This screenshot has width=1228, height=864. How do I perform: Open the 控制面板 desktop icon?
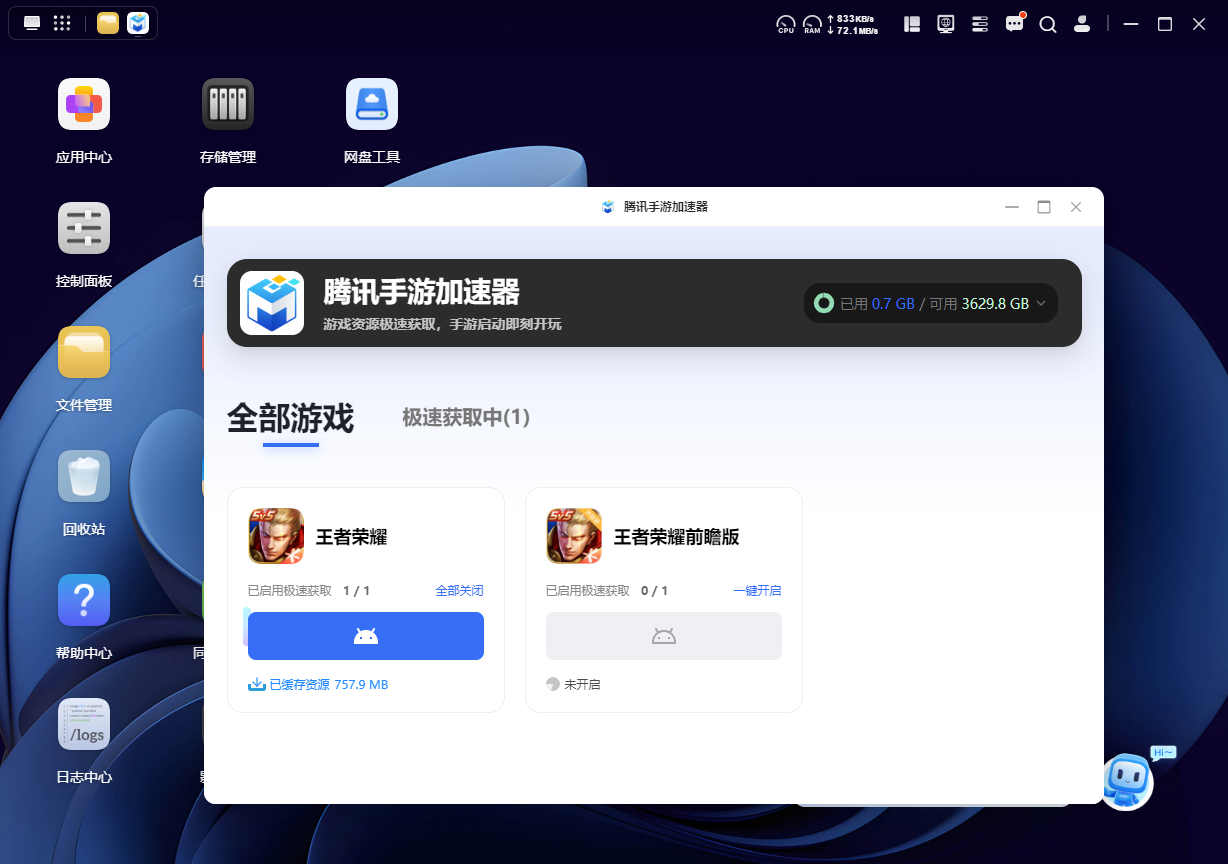tap(84, 228)
